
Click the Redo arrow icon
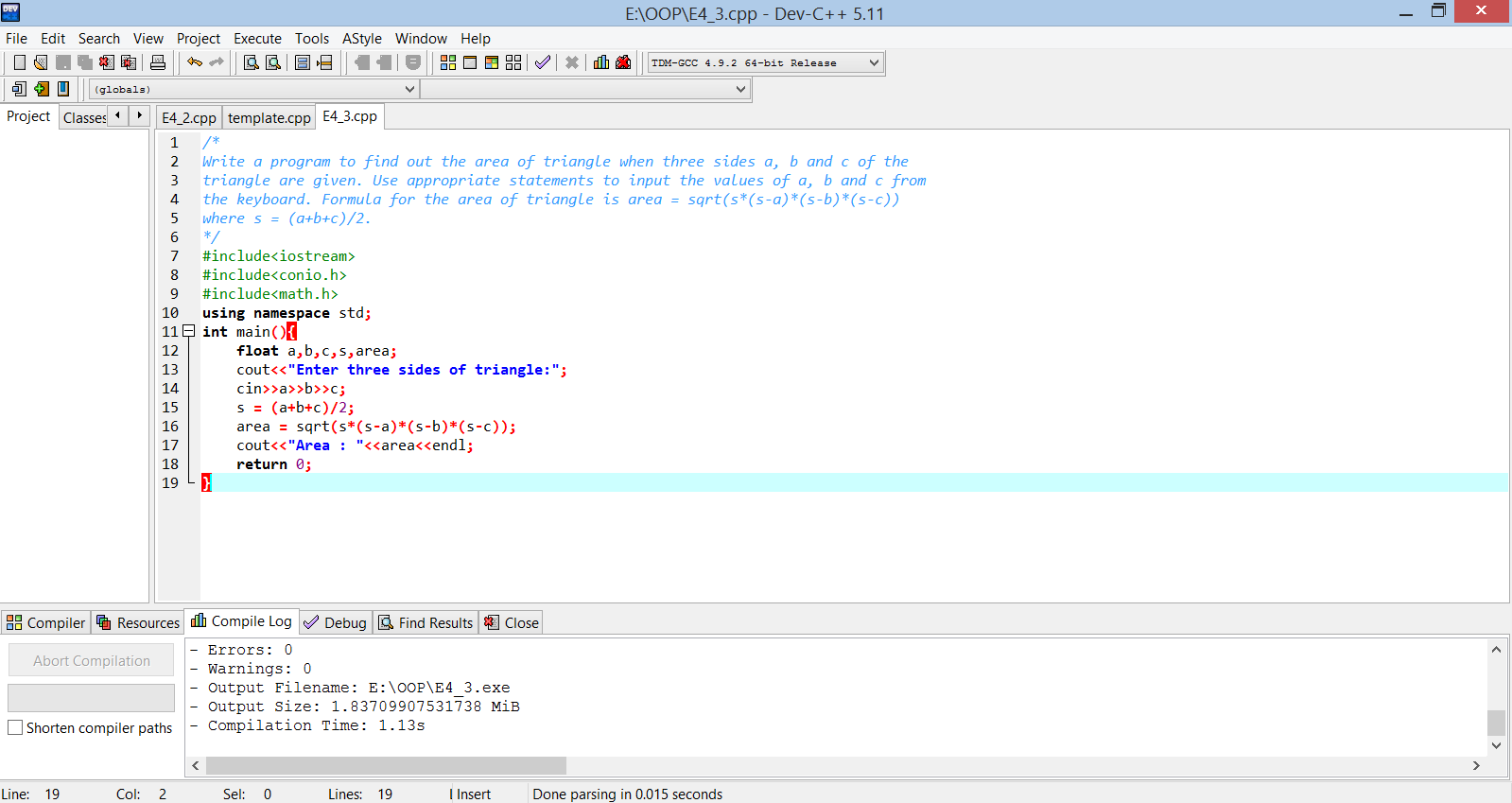[217, 62]
